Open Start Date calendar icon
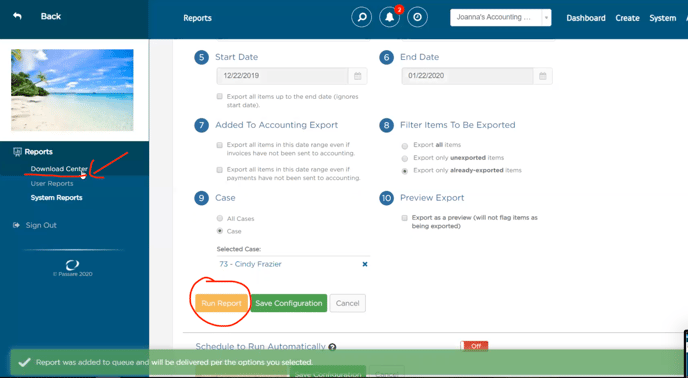This screenshot has height=378, width=688. (358, 76)
